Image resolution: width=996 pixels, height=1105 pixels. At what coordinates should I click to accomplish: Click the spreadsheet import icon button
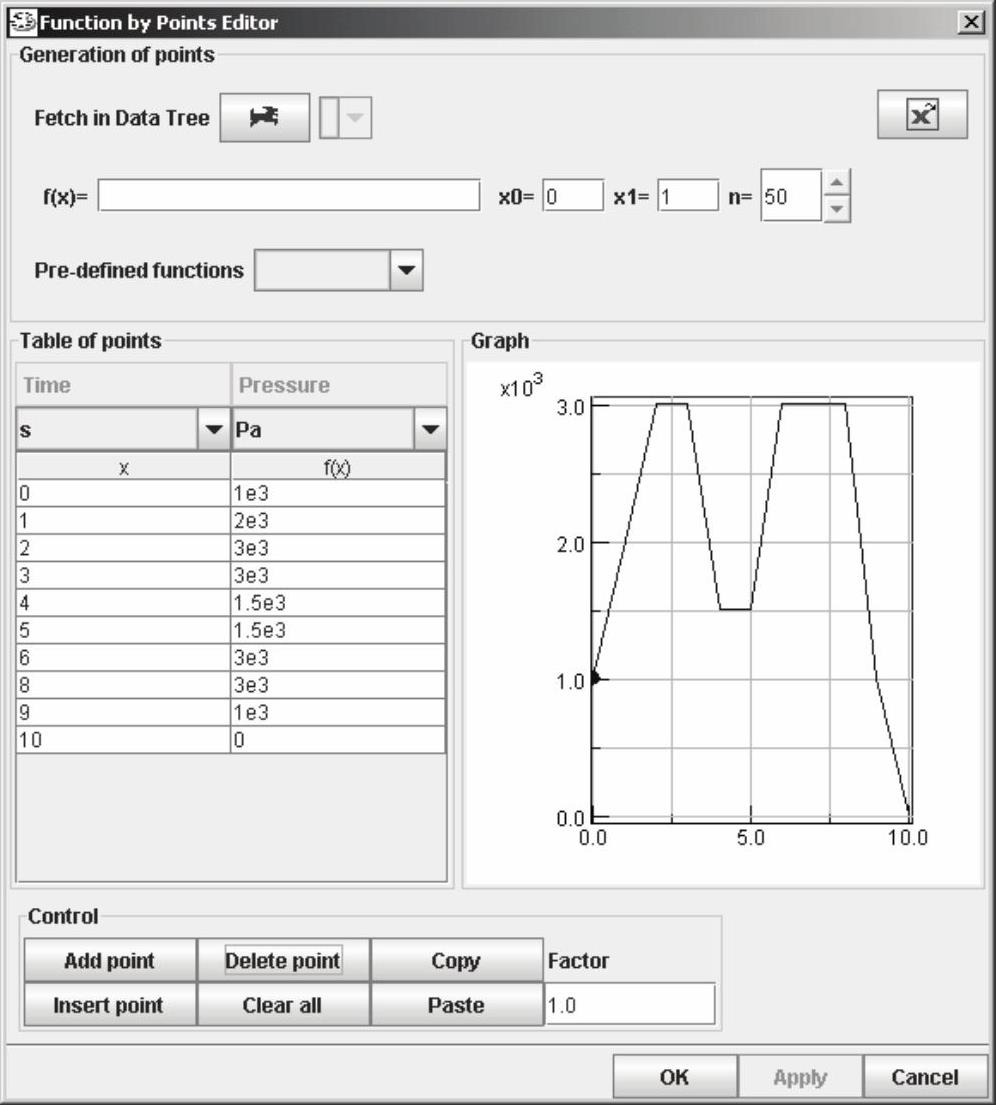pyautogui.click(x=921, y=115)
